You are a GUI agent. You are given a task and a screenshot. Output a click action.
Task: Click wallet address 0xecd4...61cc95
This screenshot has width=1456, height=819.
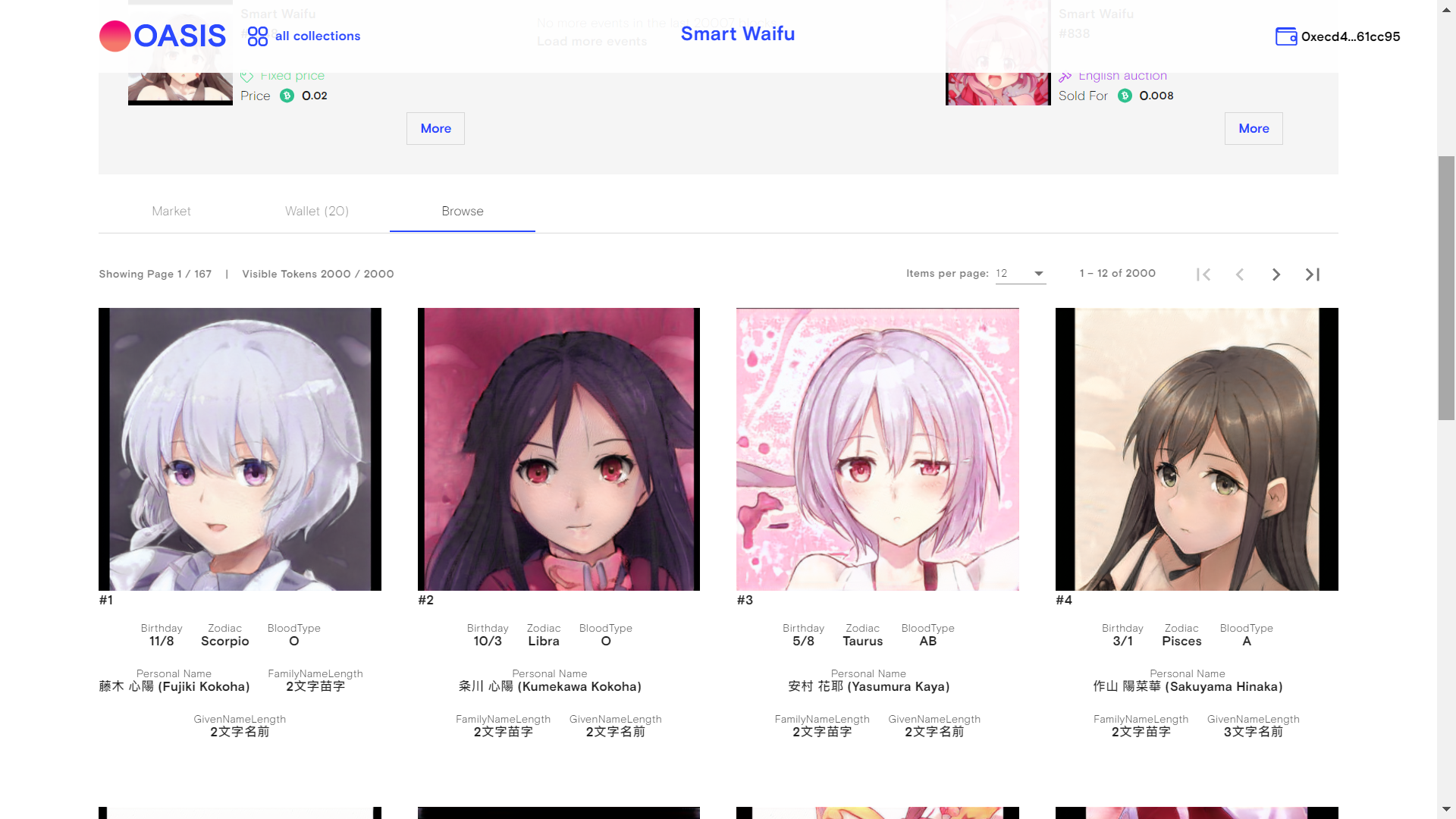point(1351,36)
